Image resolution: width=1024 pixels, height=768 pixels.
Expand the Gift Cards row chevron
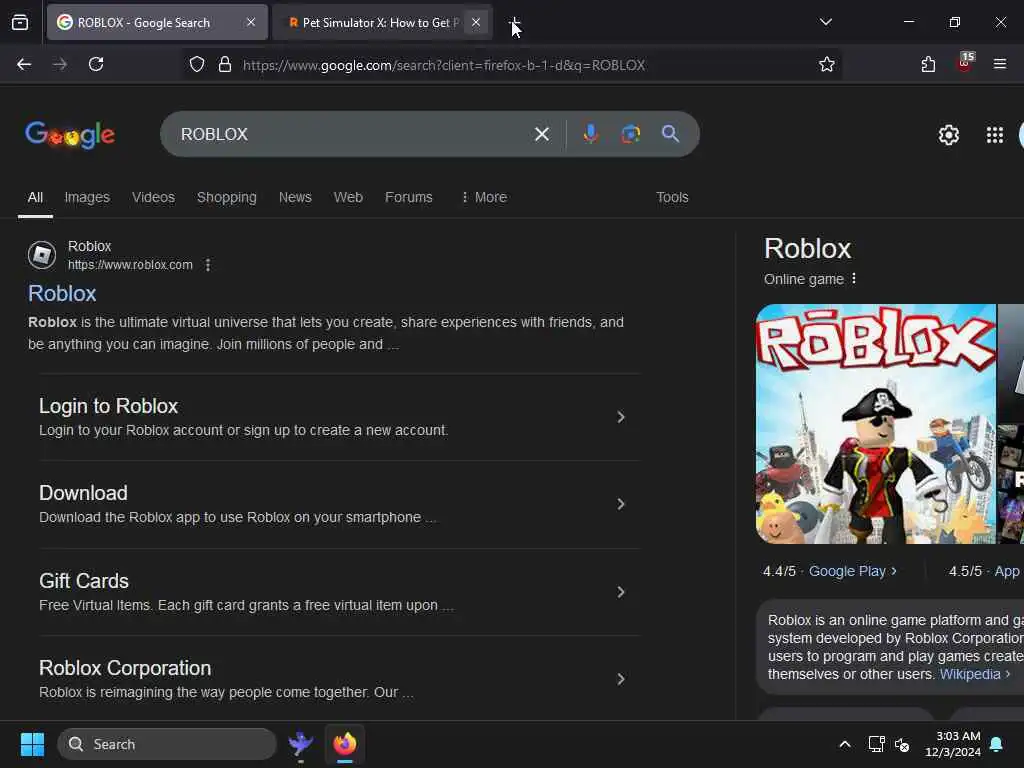click(620, 592)
